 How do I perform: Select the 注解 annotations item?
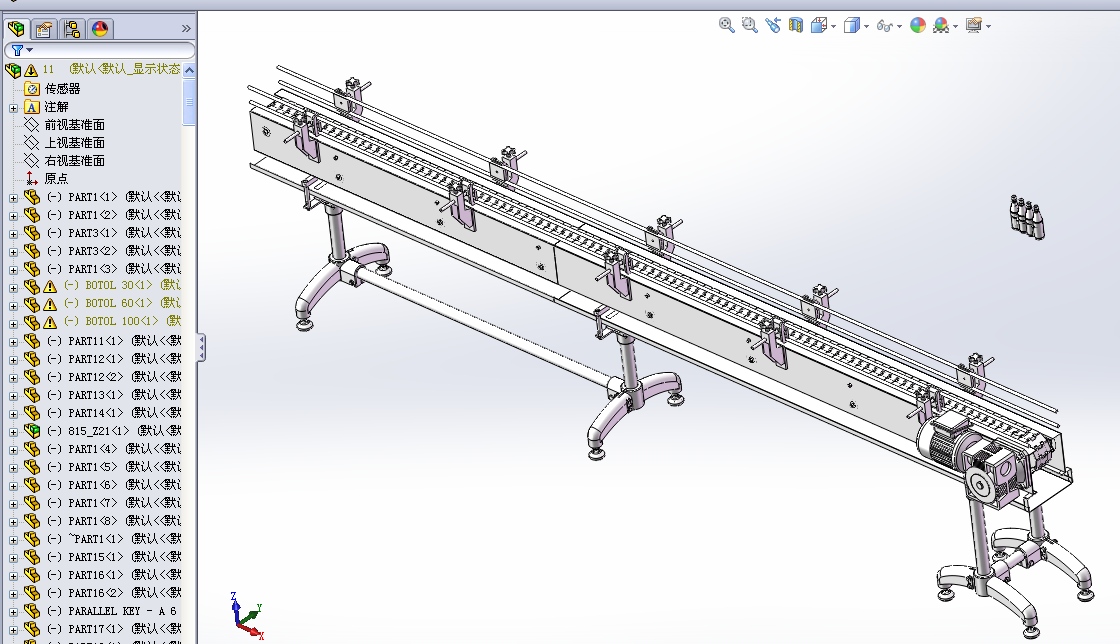(56, 107)
